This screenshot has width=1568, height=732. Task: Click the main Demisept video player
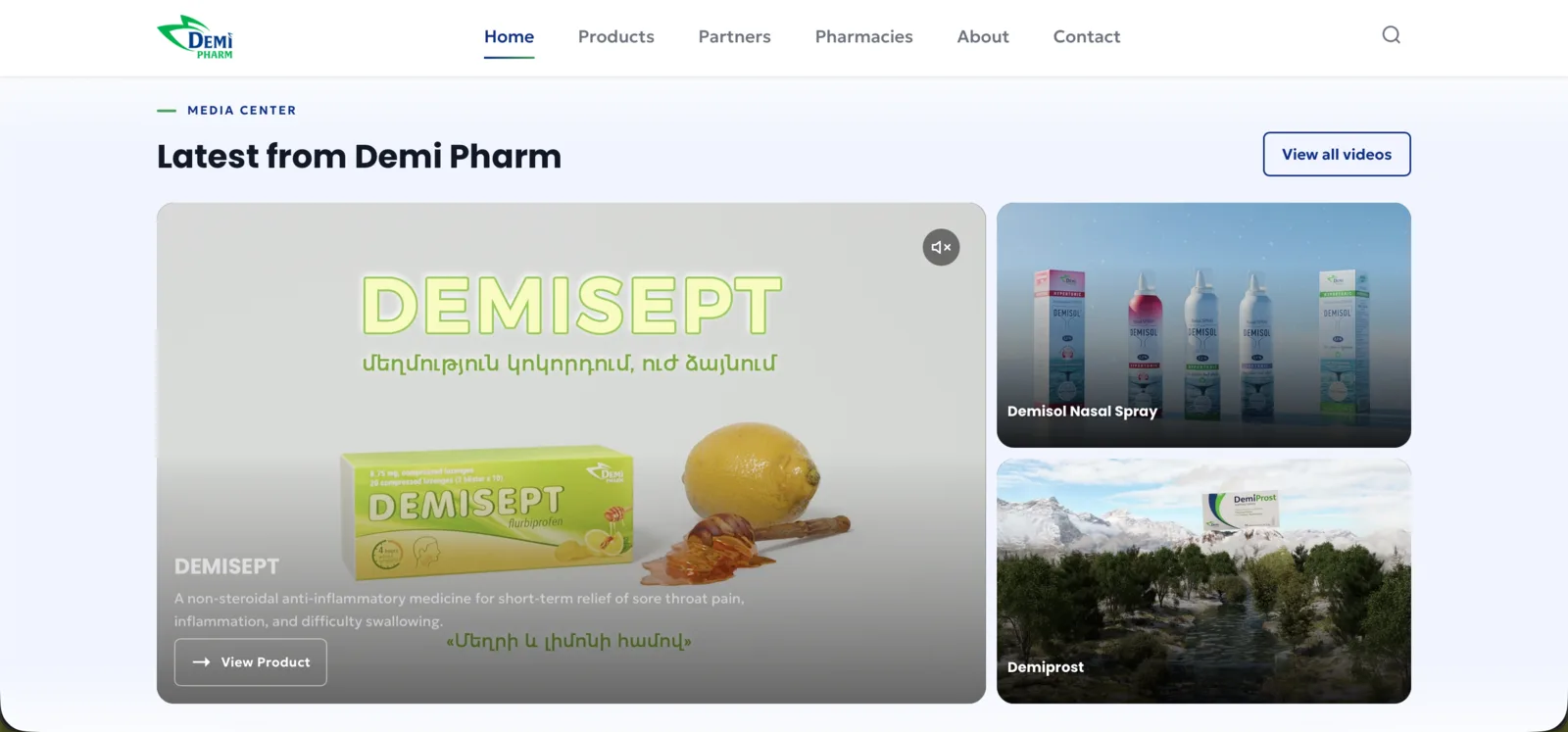click(571, 453)
